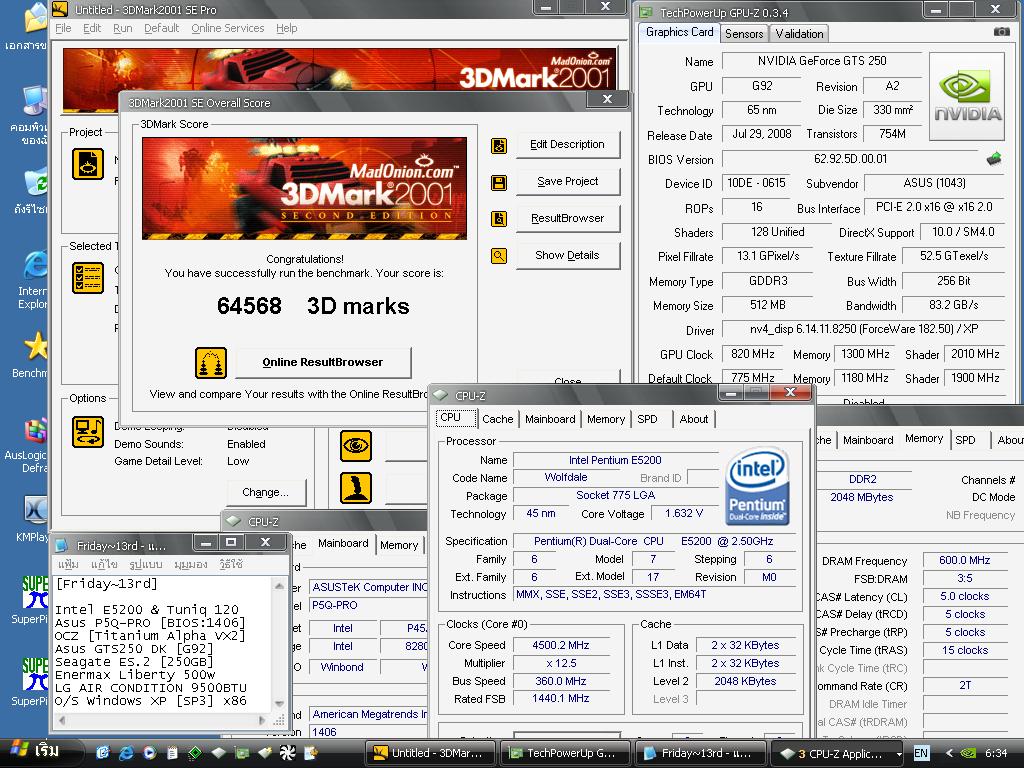The image size is (1024, 768).
Task: Switch to Untitled - 3DMark taskbar button
Action: (430, 753)
